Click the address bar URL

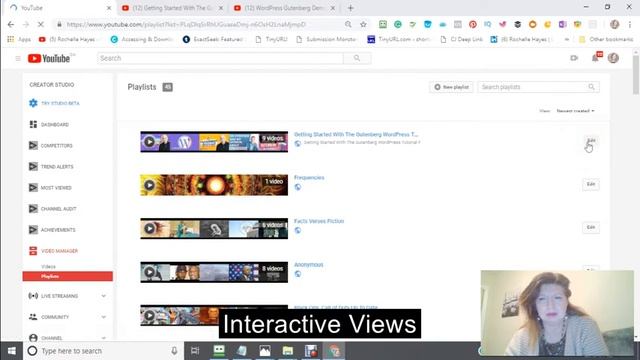[186, 24]
